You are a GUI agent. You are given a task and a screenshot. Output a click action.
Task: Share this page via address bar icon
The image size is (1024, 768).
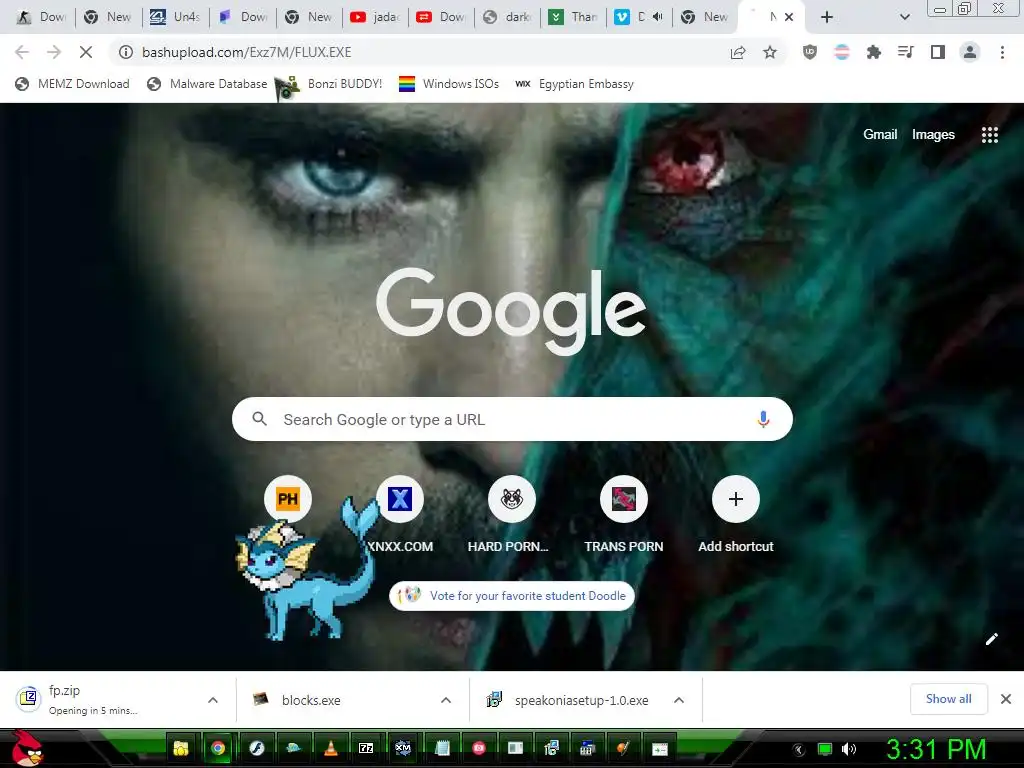point(738,52)
